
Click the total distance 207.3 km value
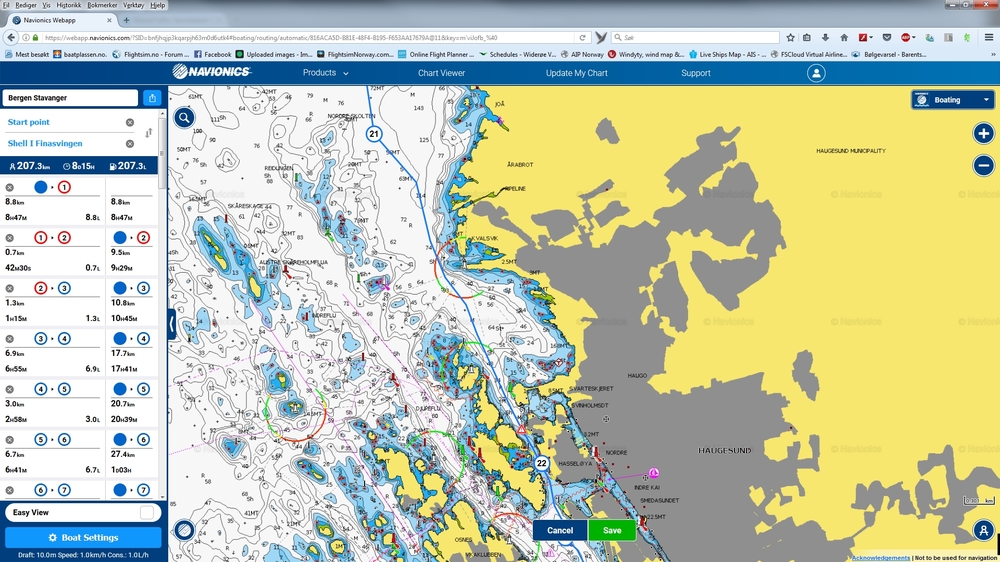(x=30, y=166)
